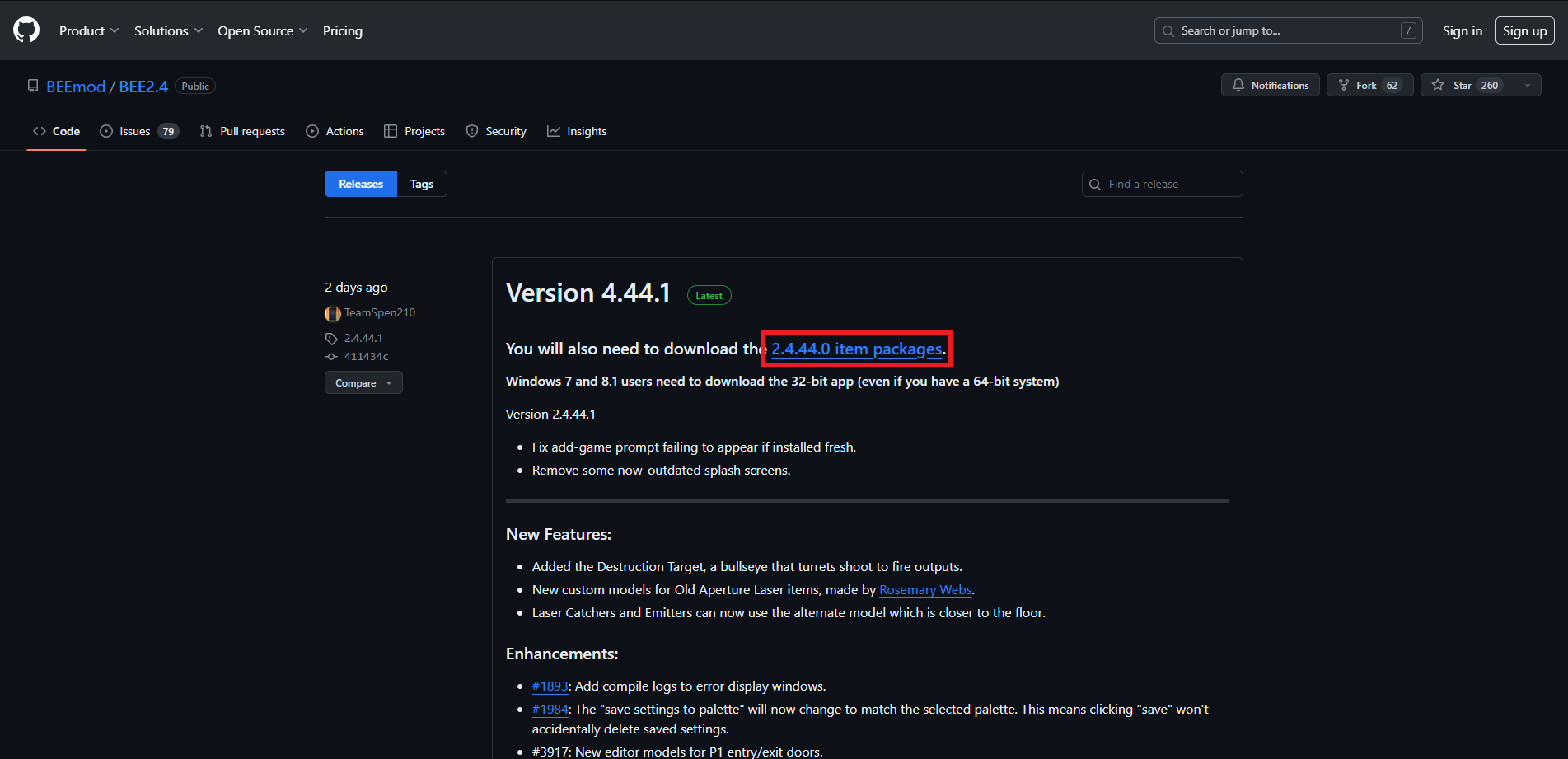Click the Notifications button

click(x=1271, y=85)
